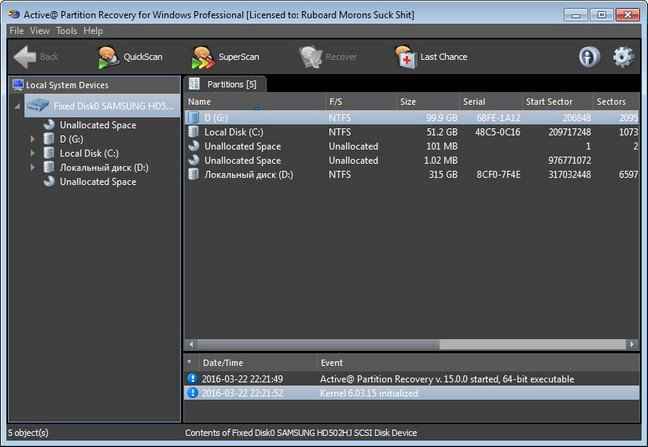Switch to the Partitions [5] tab
The width and height of the screenshot is (648, 447).
tap(229, 84)
